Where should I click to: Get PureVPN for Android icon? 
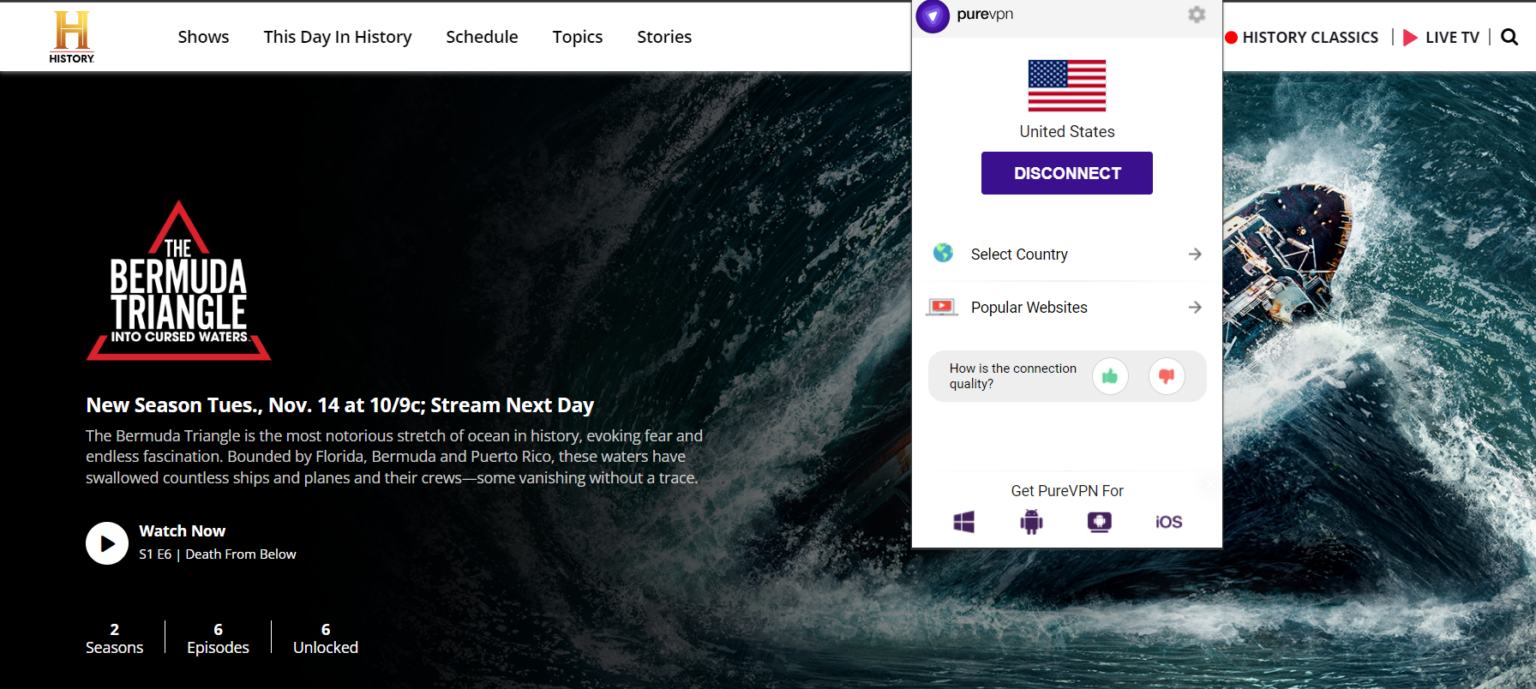tap(1031, 522)
